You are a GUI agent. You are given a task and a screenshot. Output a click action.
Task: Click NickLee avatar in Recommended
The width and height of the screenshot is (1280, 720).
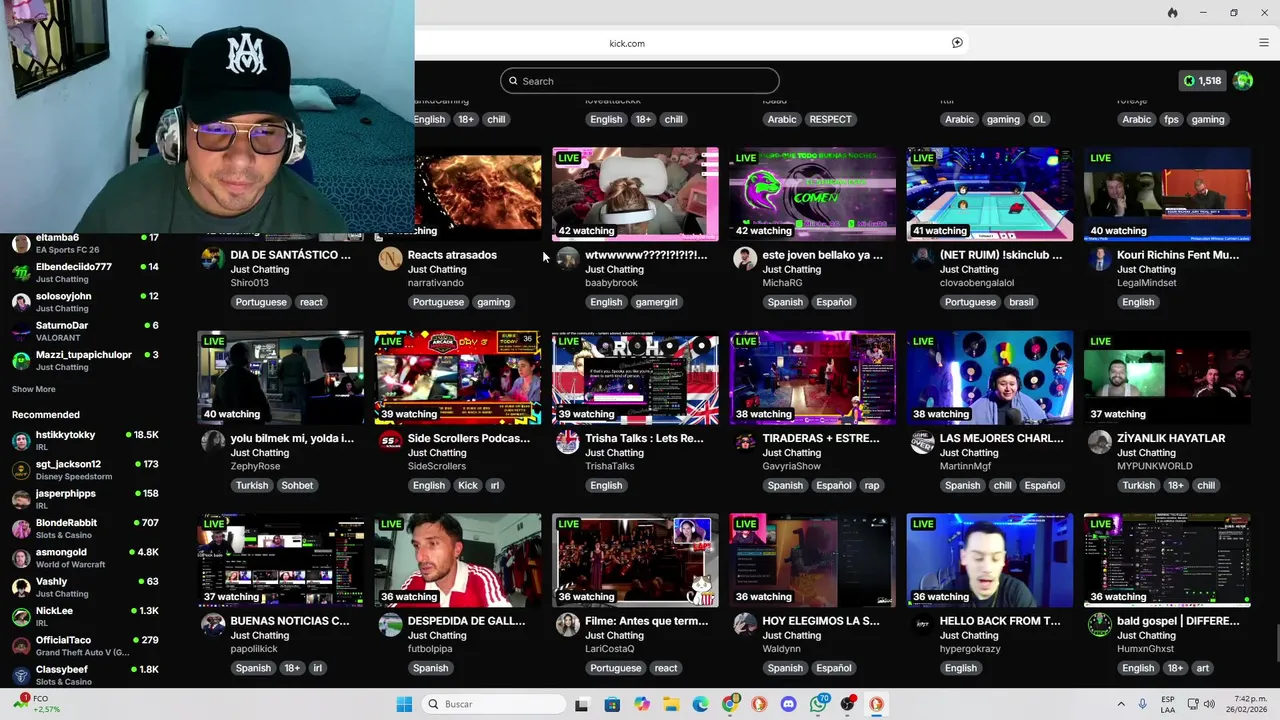click(x=21, y=616)
